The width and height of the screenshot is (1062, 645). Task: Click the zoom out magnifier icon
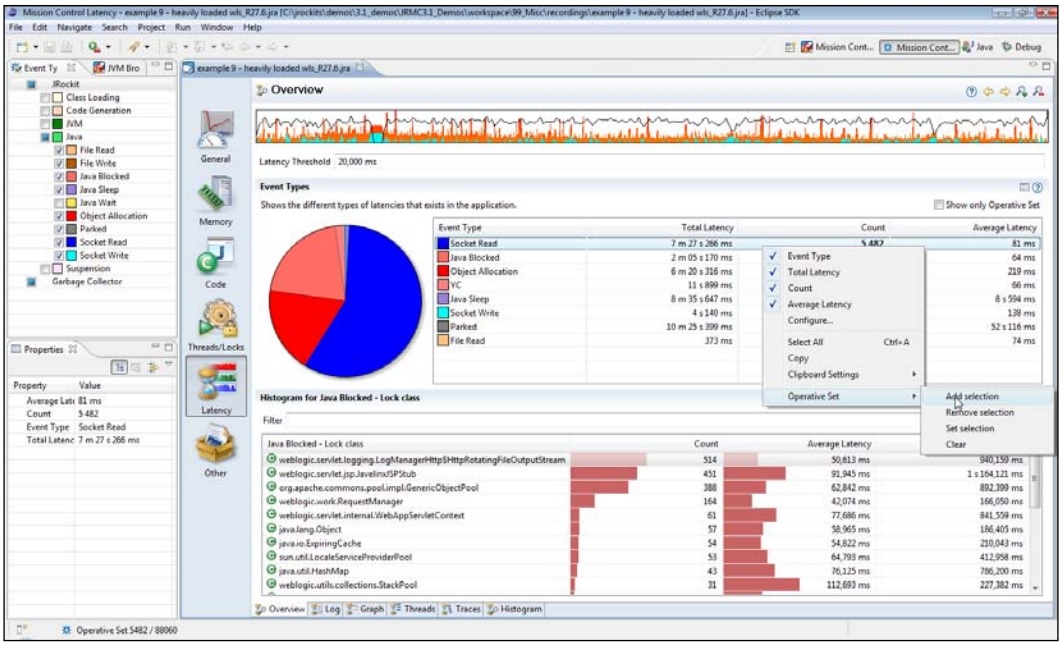pyautogui.click(x=1039, y=91)
